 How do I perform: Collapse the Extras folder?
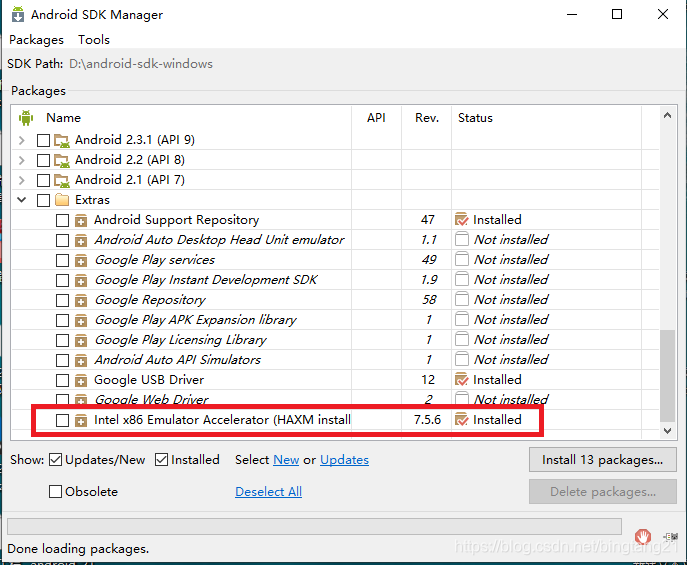point(21,200)
